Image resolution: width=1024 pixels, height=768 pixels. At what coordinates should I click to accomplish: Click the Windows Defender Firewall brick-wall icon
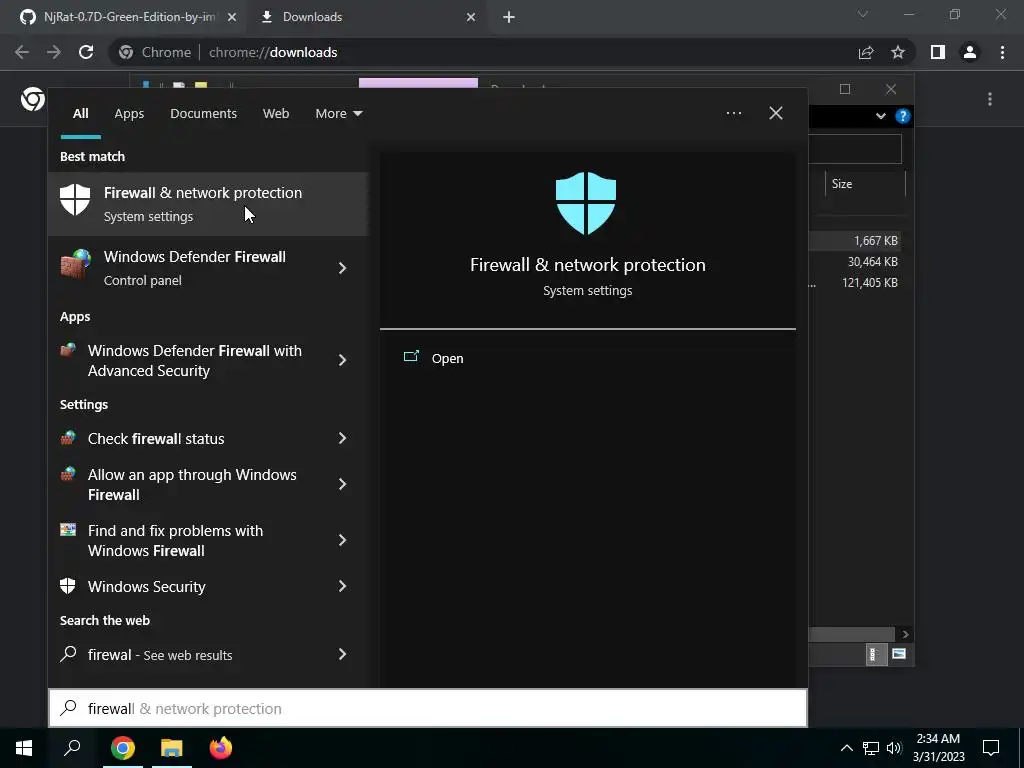click(x=75, y=264)
